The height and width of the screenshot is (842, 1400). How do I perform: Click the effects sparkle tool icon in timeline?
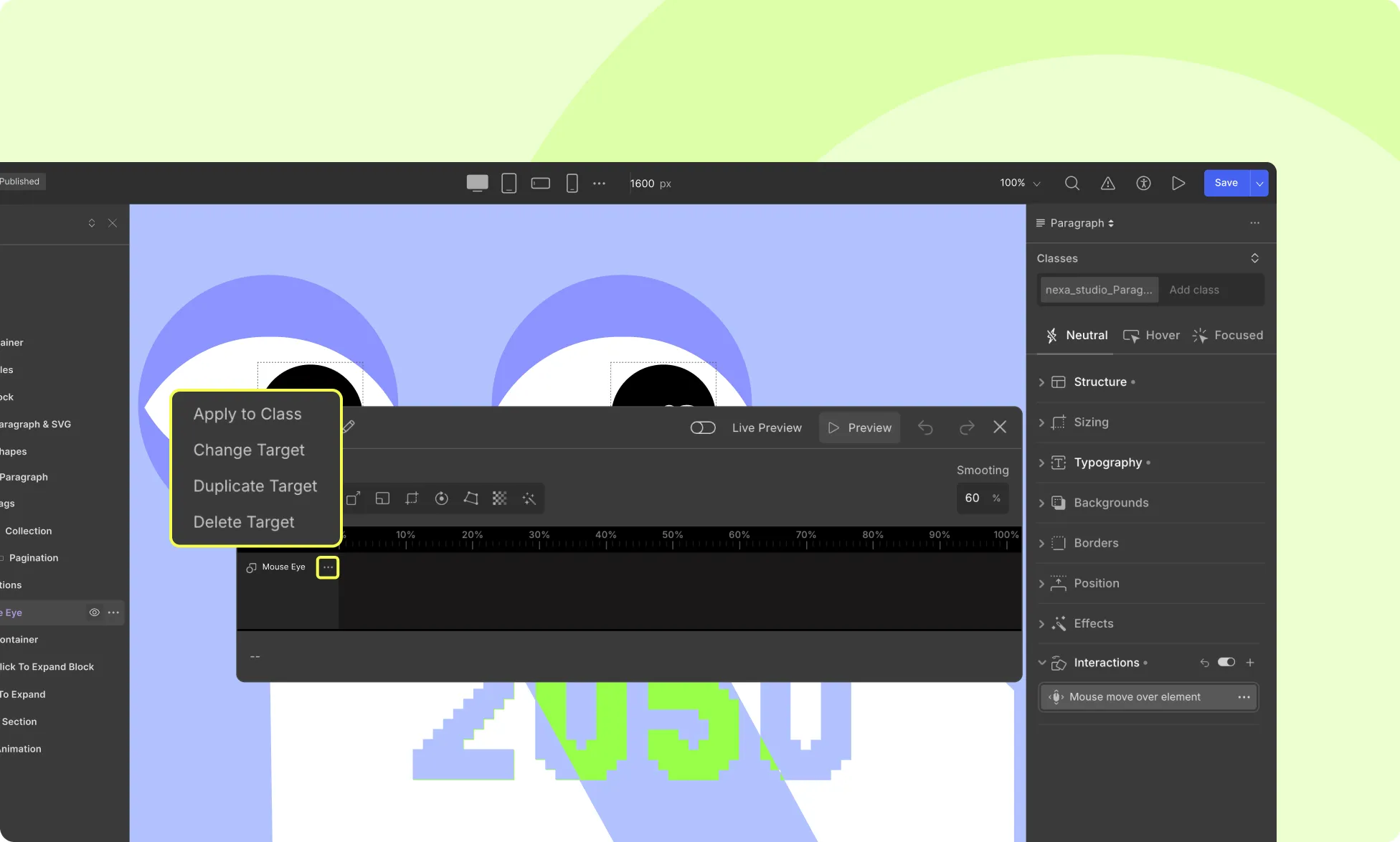coord(529,498)
